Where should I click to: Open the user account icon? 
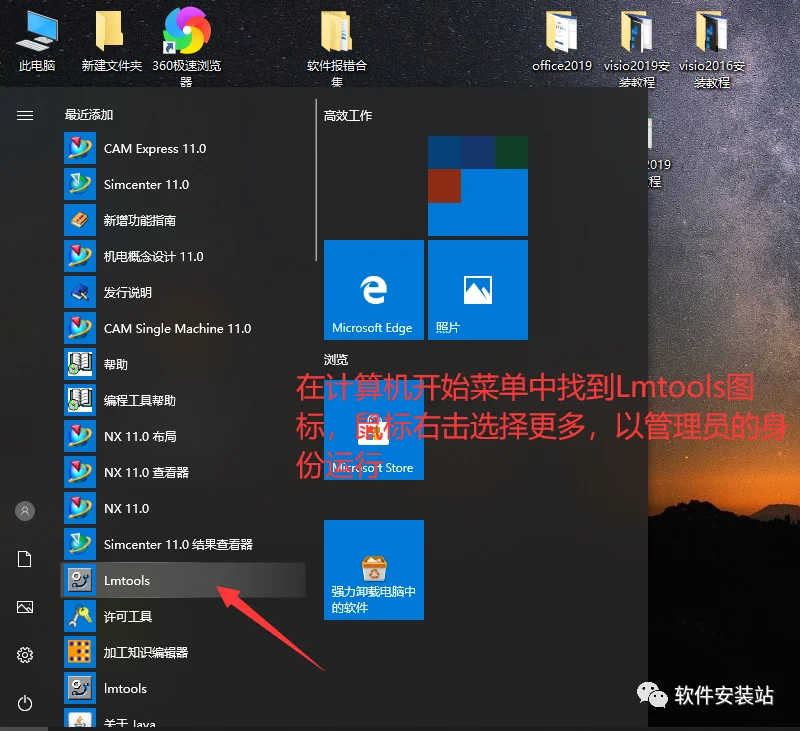(25, 511)
